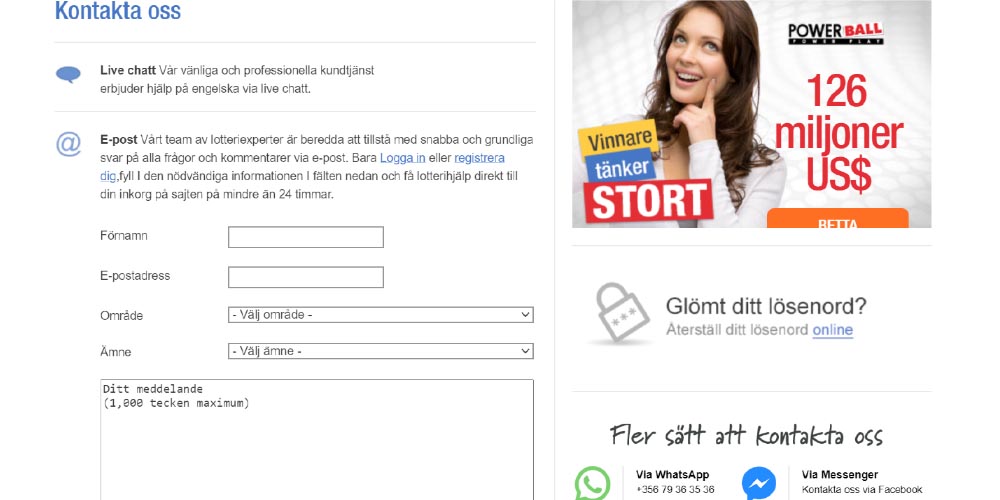Viewport: 1000px width, 500px height.
Task: Focus the Förnamn input field
Action: 306,237
